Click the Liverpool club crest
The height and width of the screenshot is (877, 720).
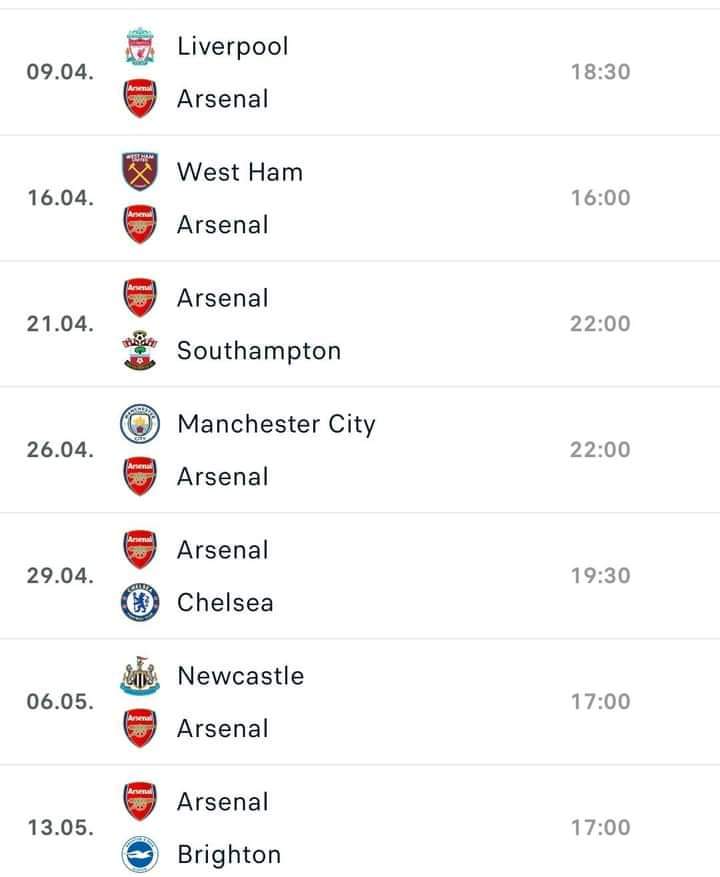[x=140, y=46]
